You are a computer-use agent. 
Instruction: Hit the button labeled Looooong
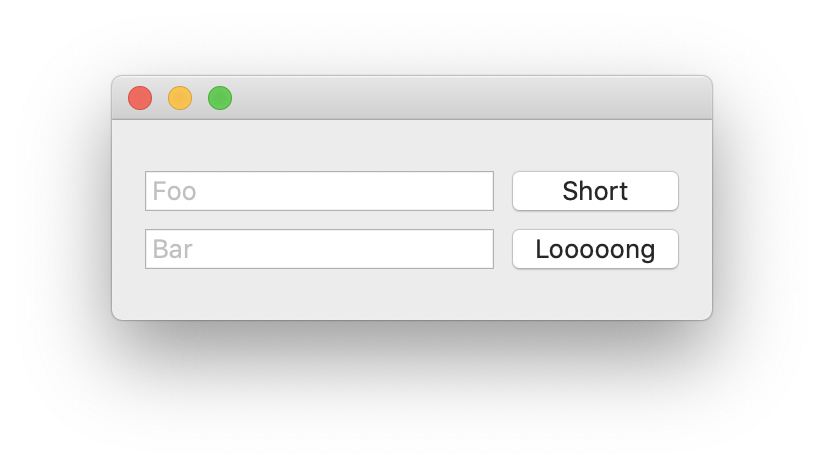click(x=595, y=249)
